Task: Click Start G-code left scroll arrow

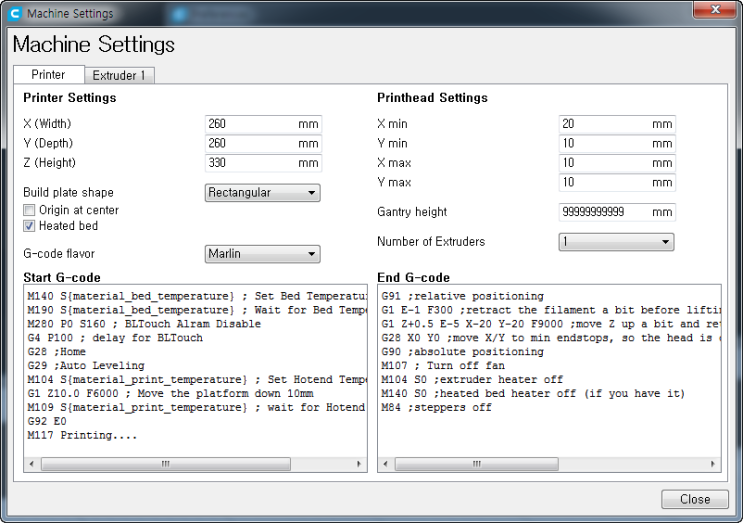Action: [32, 464]
